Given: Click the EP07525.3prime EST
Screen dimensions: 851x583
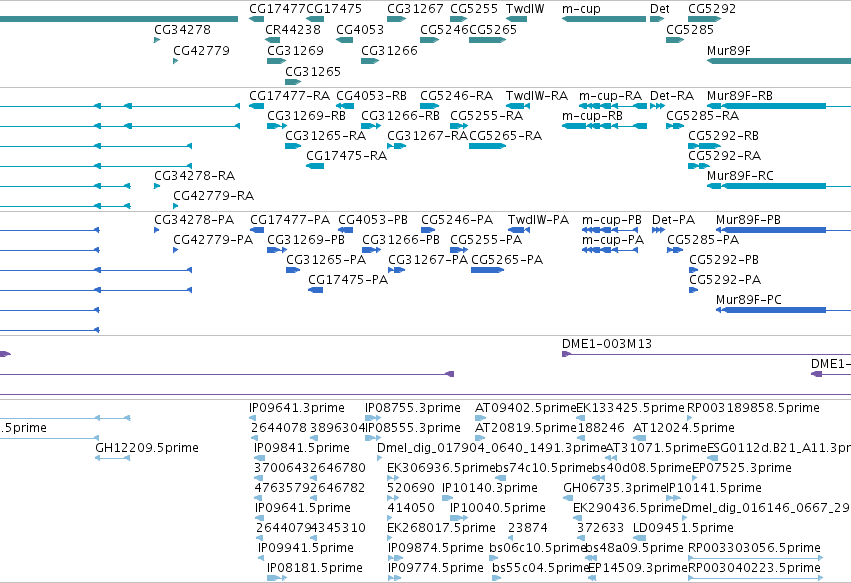Looking at the screenshot, I should (695, 478).
